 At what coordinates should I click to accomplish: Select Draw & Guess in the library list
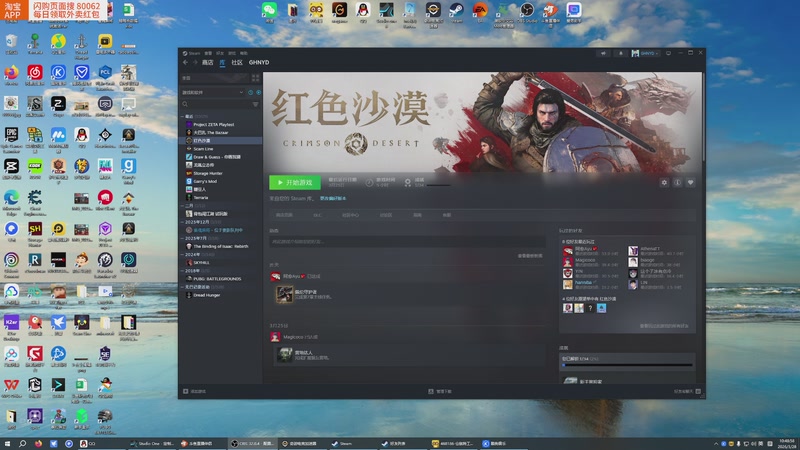(221, 157)
